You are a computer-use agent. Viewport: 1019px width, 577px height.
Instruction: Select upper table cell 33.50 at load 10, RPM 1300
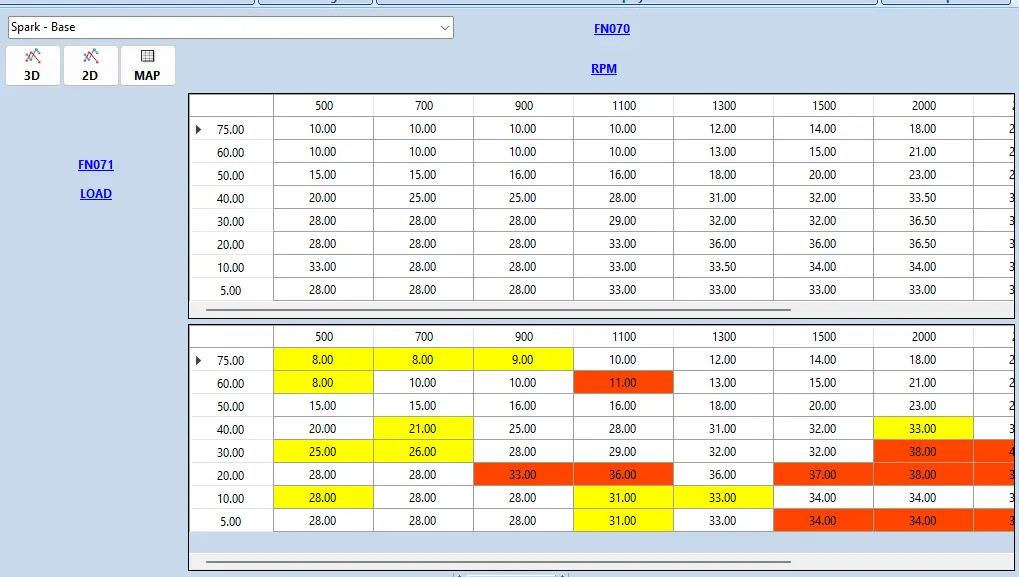click(723, 267)
